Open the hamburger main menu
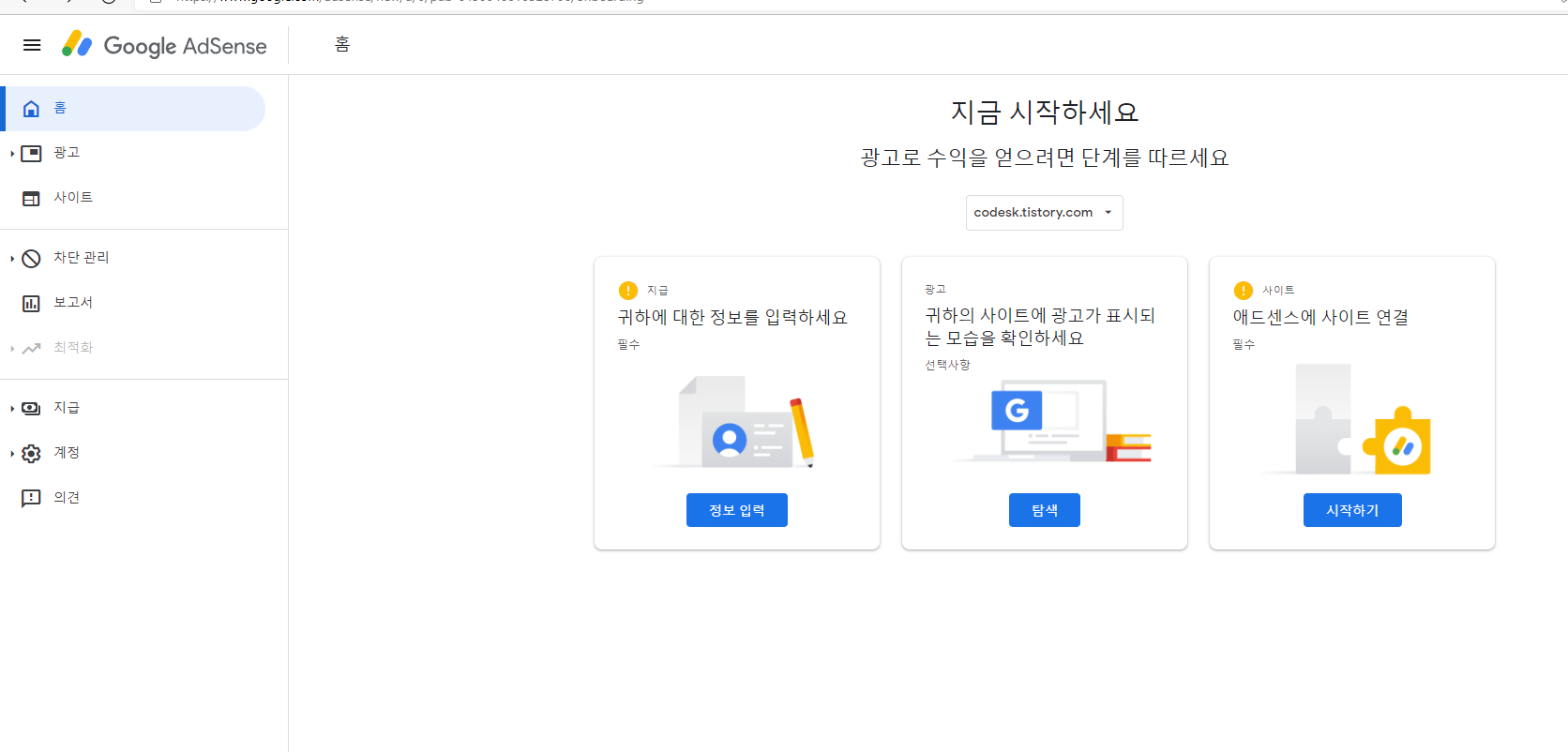1568x752 pixels. 32,45
